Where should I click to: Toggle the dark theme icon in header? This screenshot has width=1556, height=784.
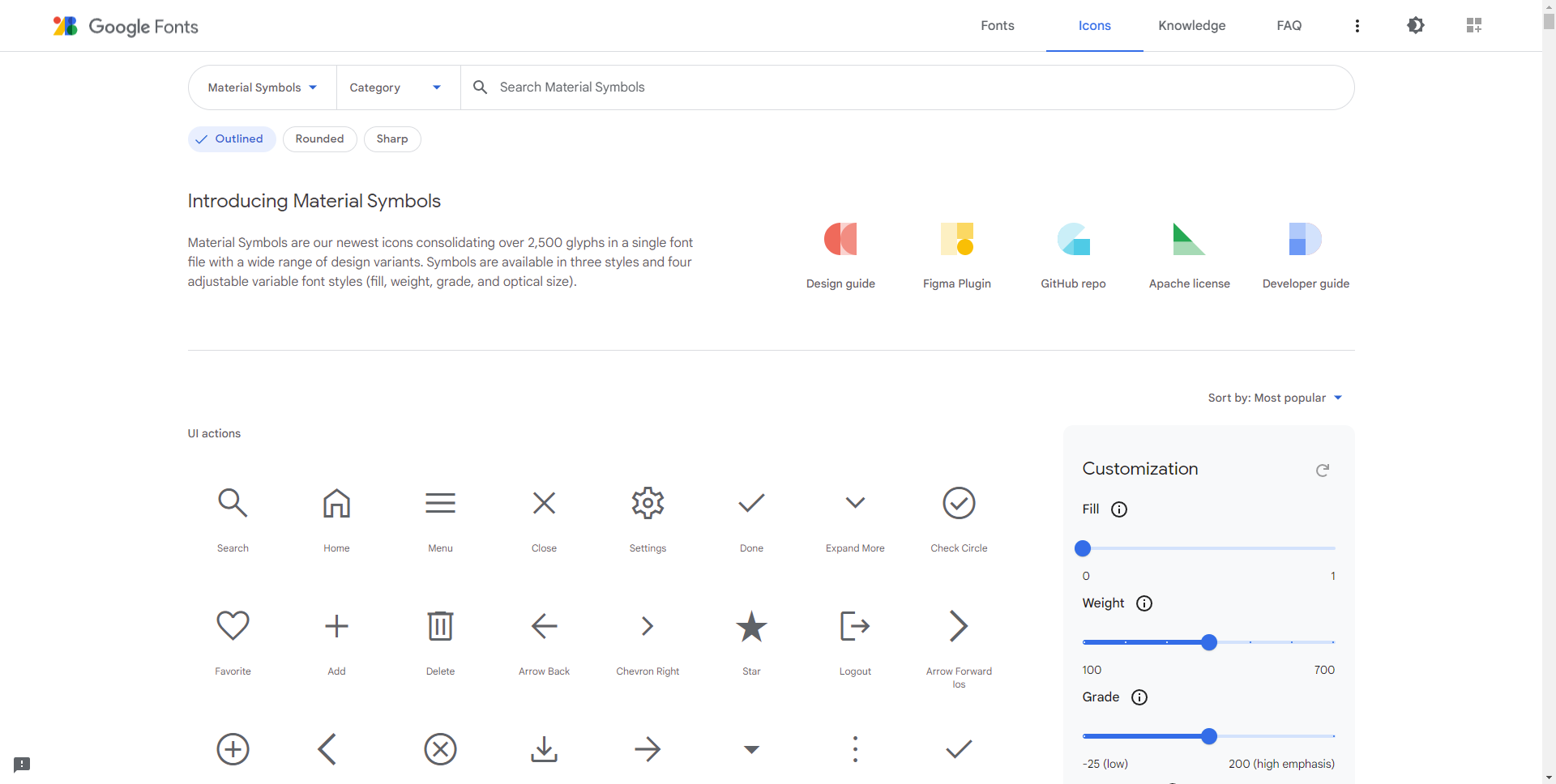click(1416, 25)
